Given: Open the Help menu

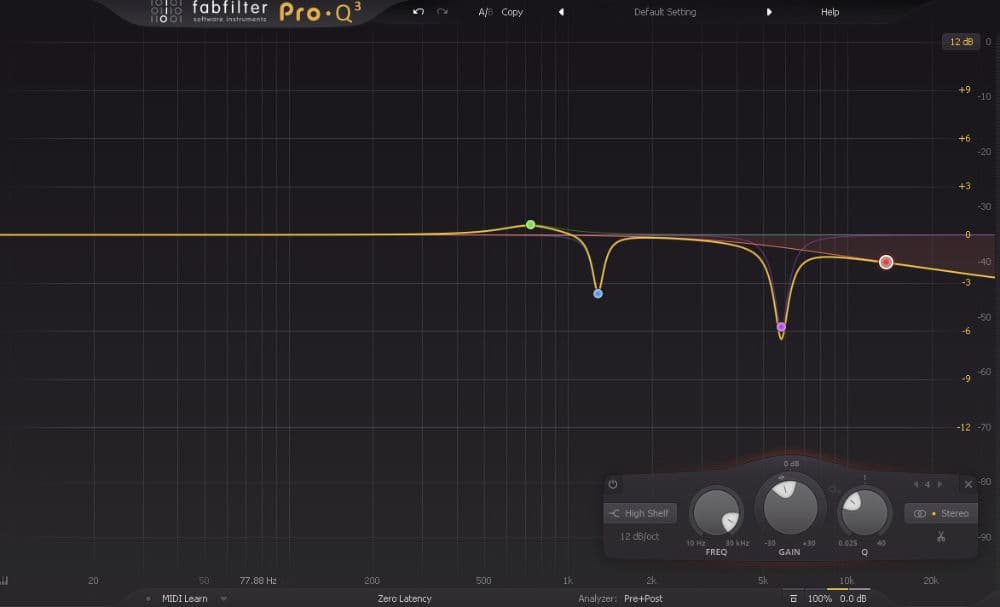Looking at the screenshot, I should pos(830,12).
